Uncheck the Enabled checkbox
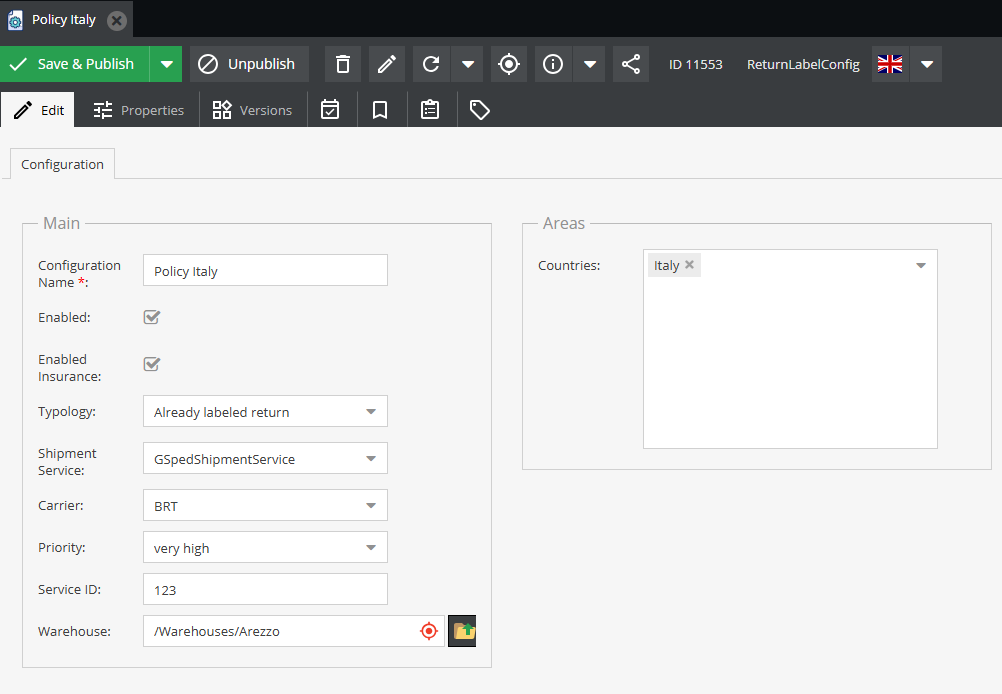Viewport: 1002px width, 694px height. pyautogui.click(x=151, y=317)
